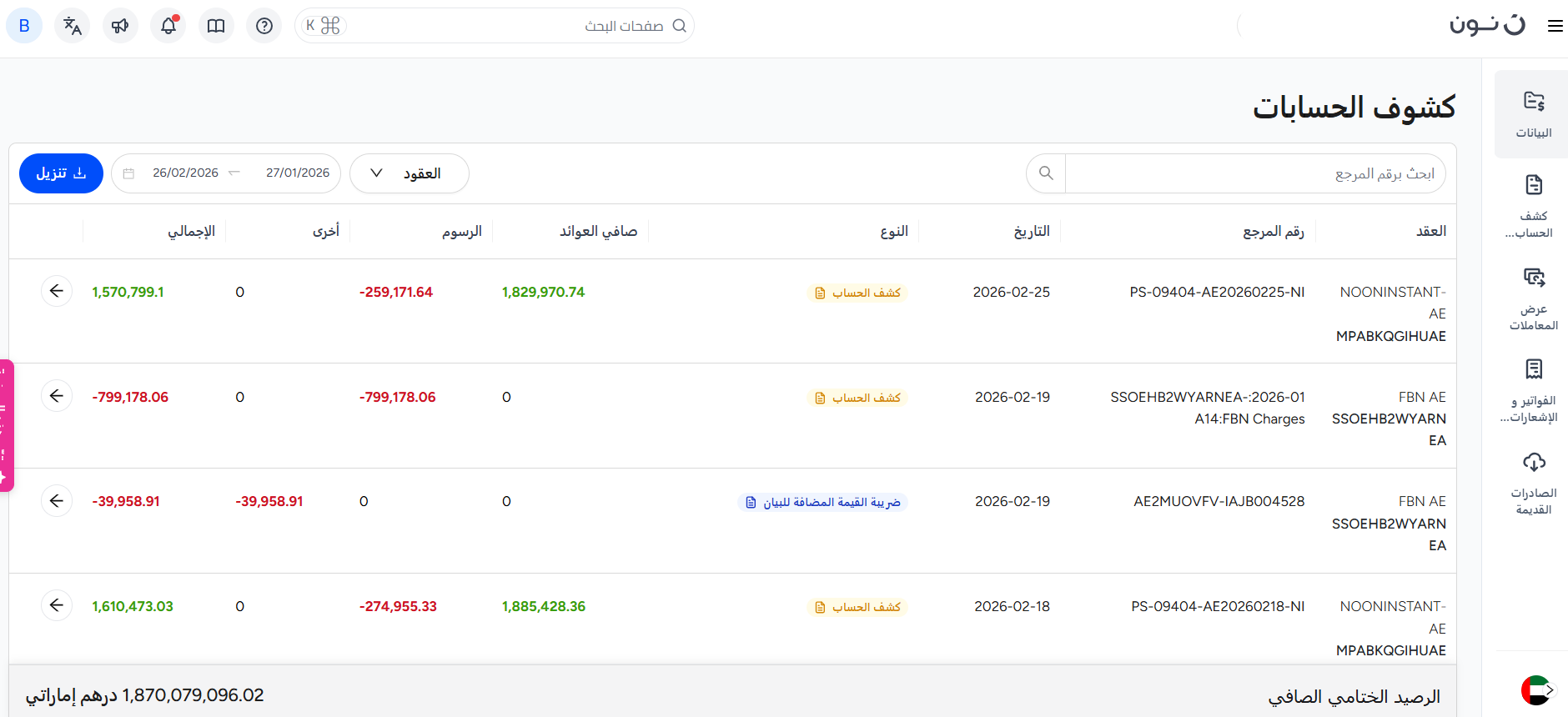Open details arrow for PS-09404-AE20260225-NI row

coord(57,291)
